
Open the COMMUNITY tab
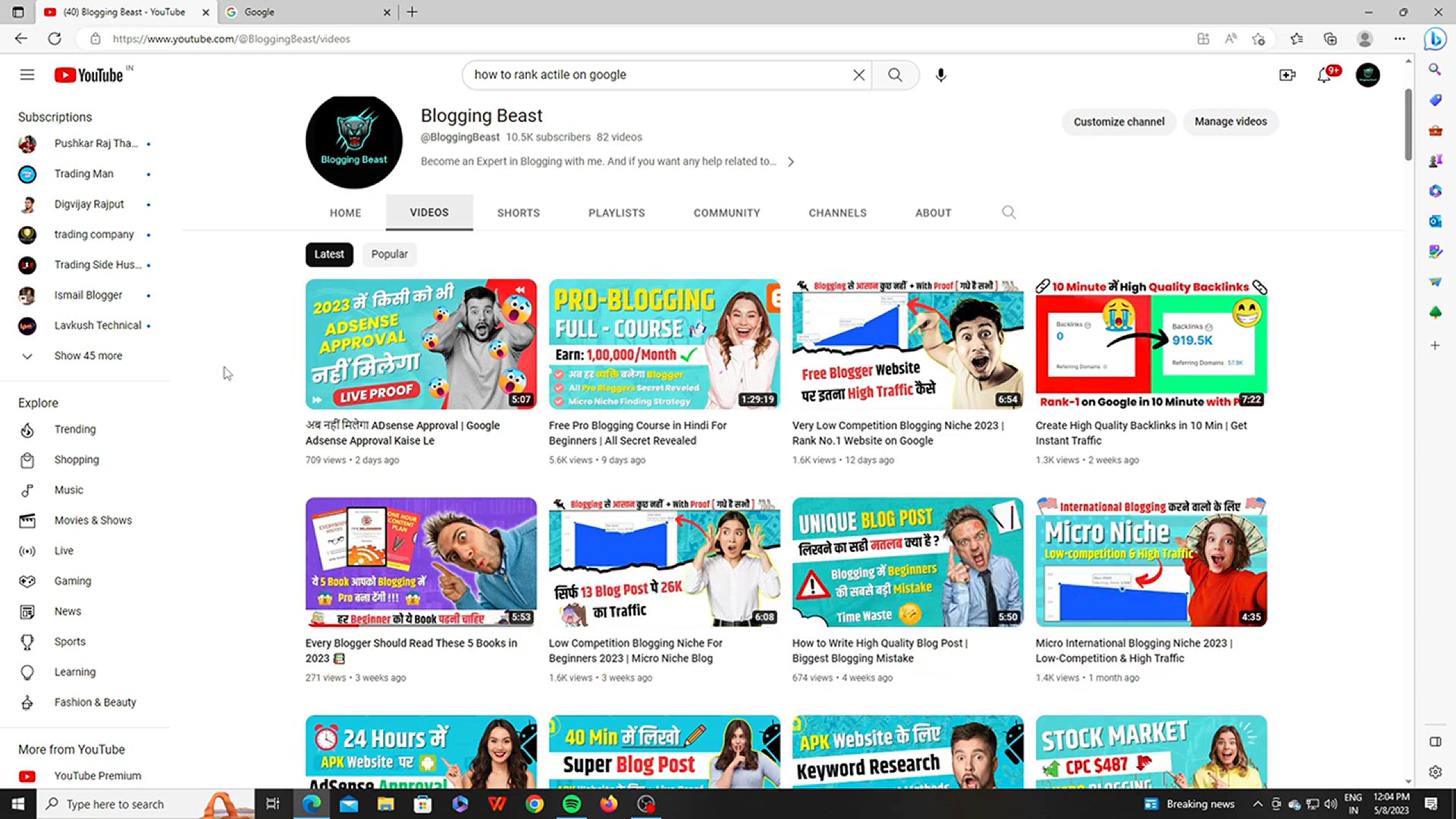click(x=726, y=213)
